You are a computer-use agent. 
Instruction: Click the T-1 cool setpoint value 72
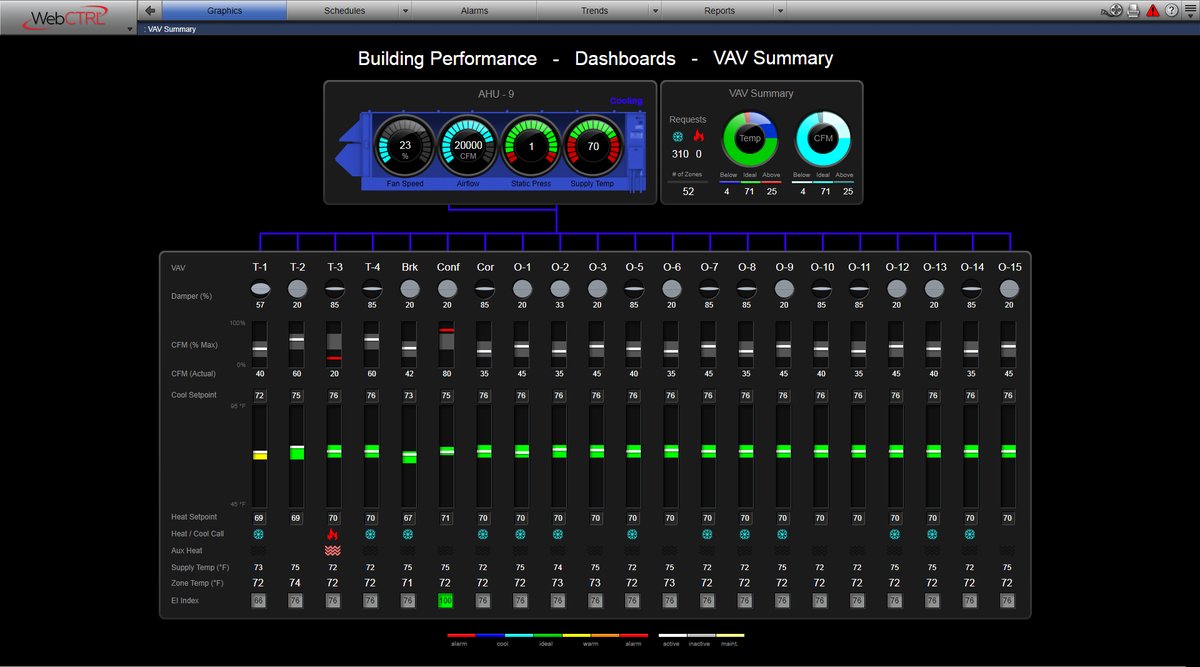coord(260,396)
